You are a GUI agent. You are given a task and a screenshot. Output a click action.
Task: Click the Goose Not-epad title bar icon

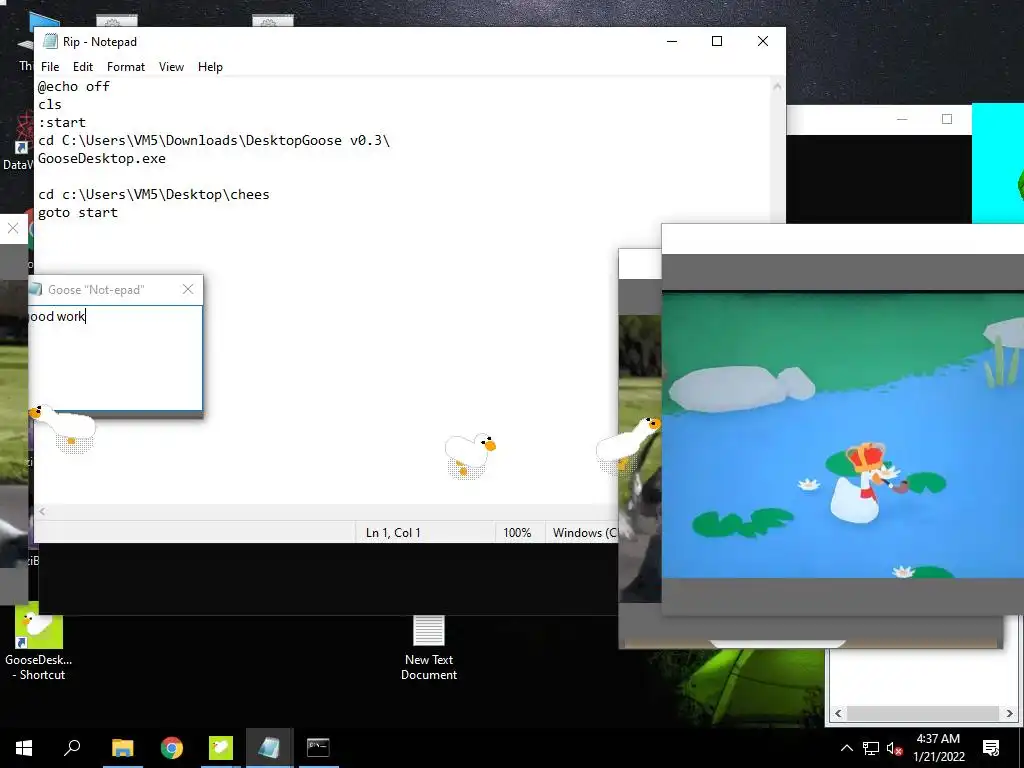37,289
